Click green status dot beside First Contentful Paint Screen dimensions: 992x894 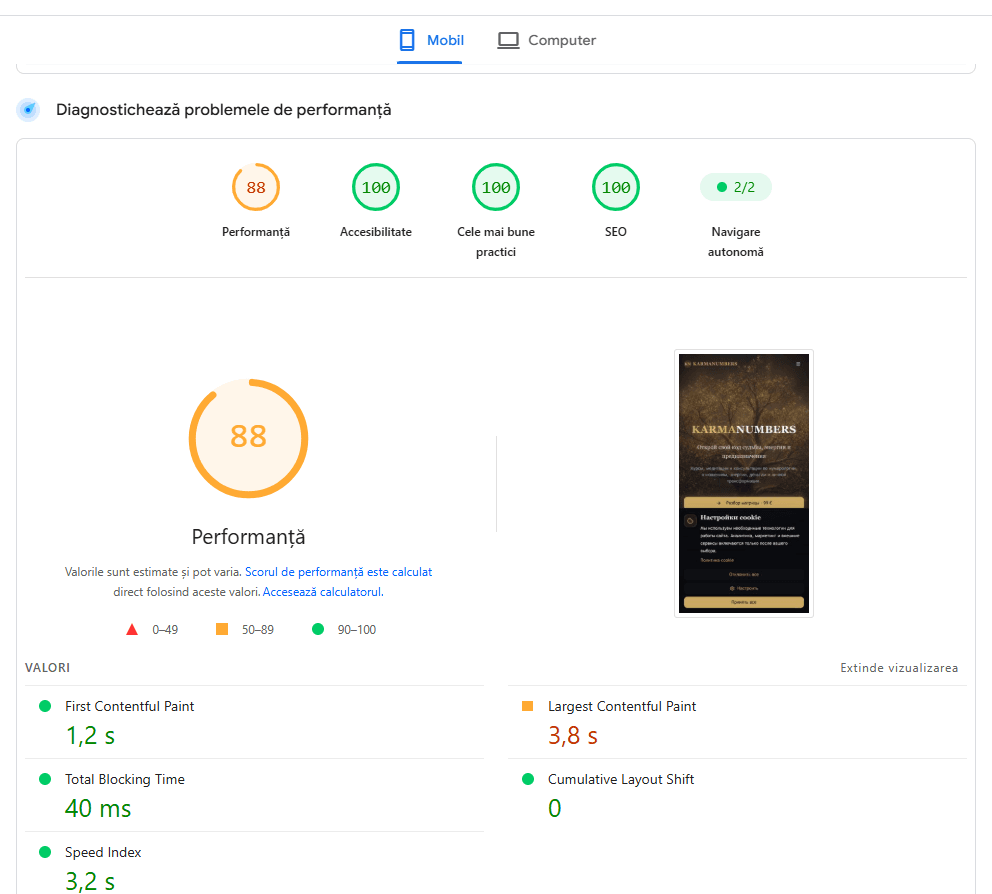click(x=45, y=706)
